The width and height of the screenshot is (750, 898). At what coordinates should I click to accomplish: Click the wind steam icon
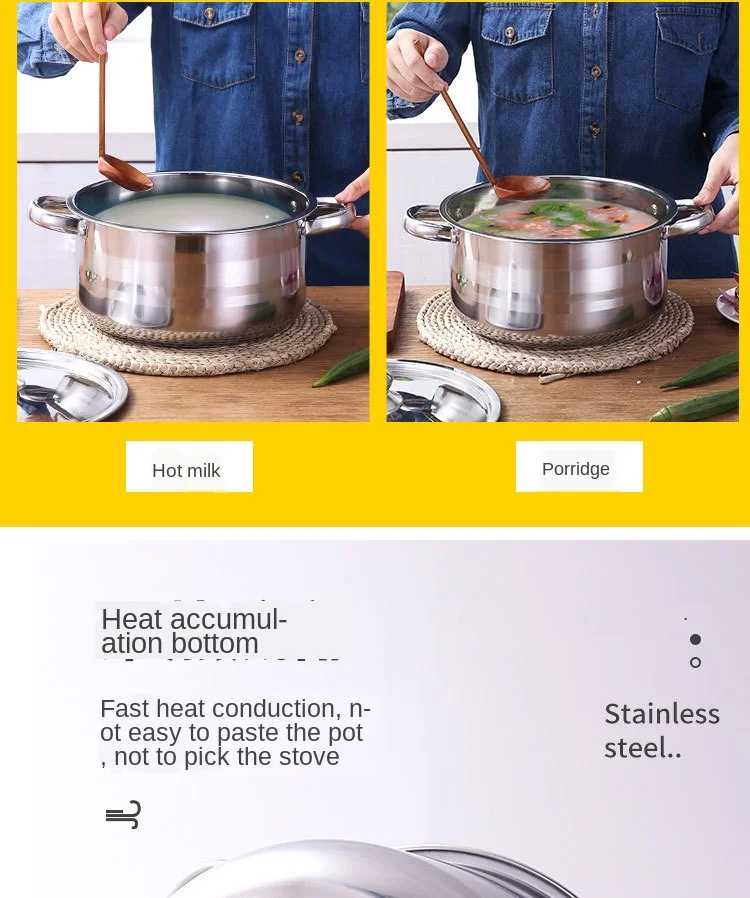(123, 814)
